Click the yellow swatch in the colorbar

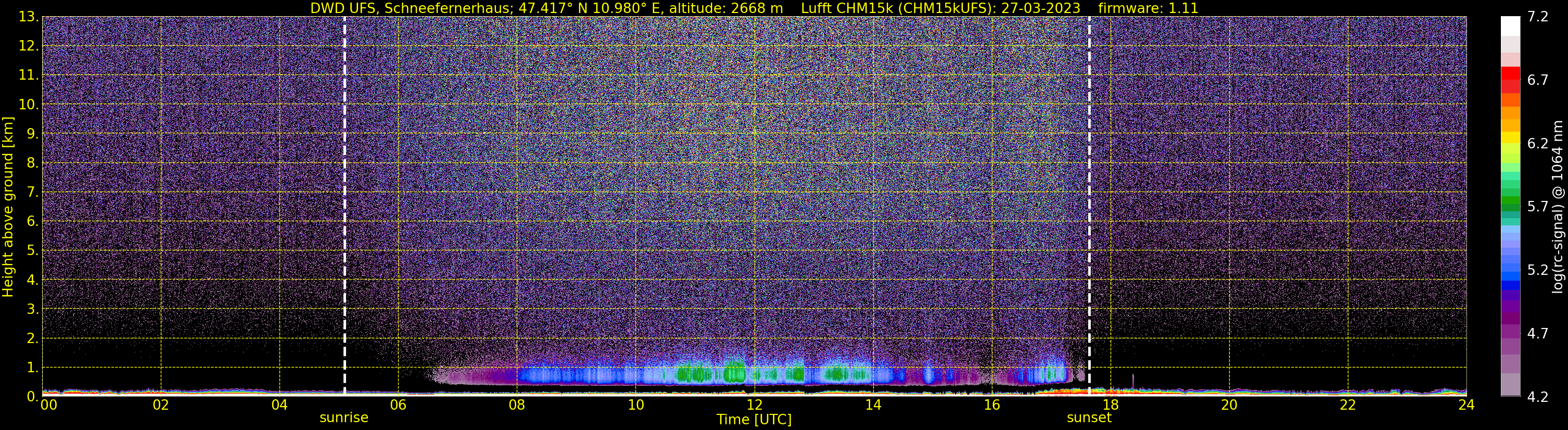pyautogui.click(x=1510, y=137)
